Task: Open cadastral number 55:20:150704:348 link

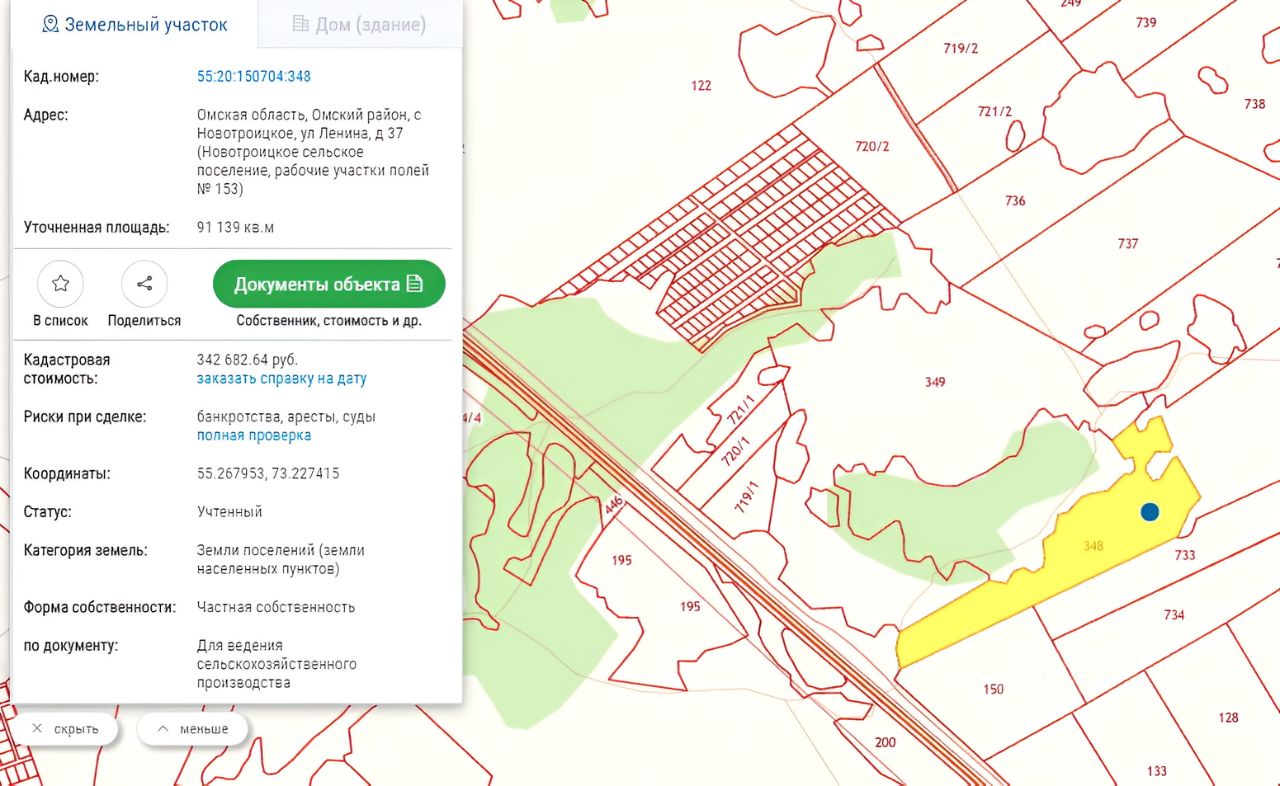Action: [x=254, y=76]
